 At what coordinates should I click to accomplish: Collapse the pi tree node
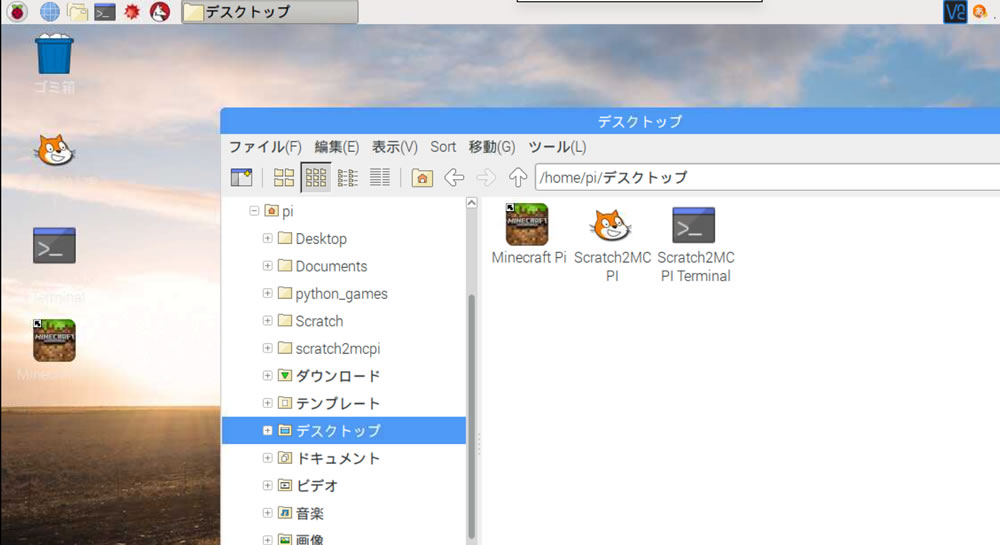254,210
